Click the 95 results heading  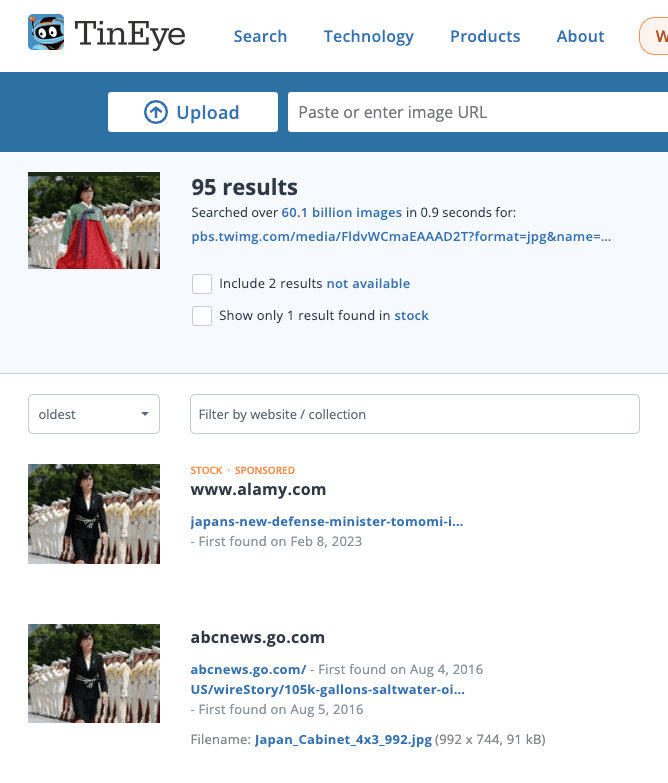(x=245, y=187)
